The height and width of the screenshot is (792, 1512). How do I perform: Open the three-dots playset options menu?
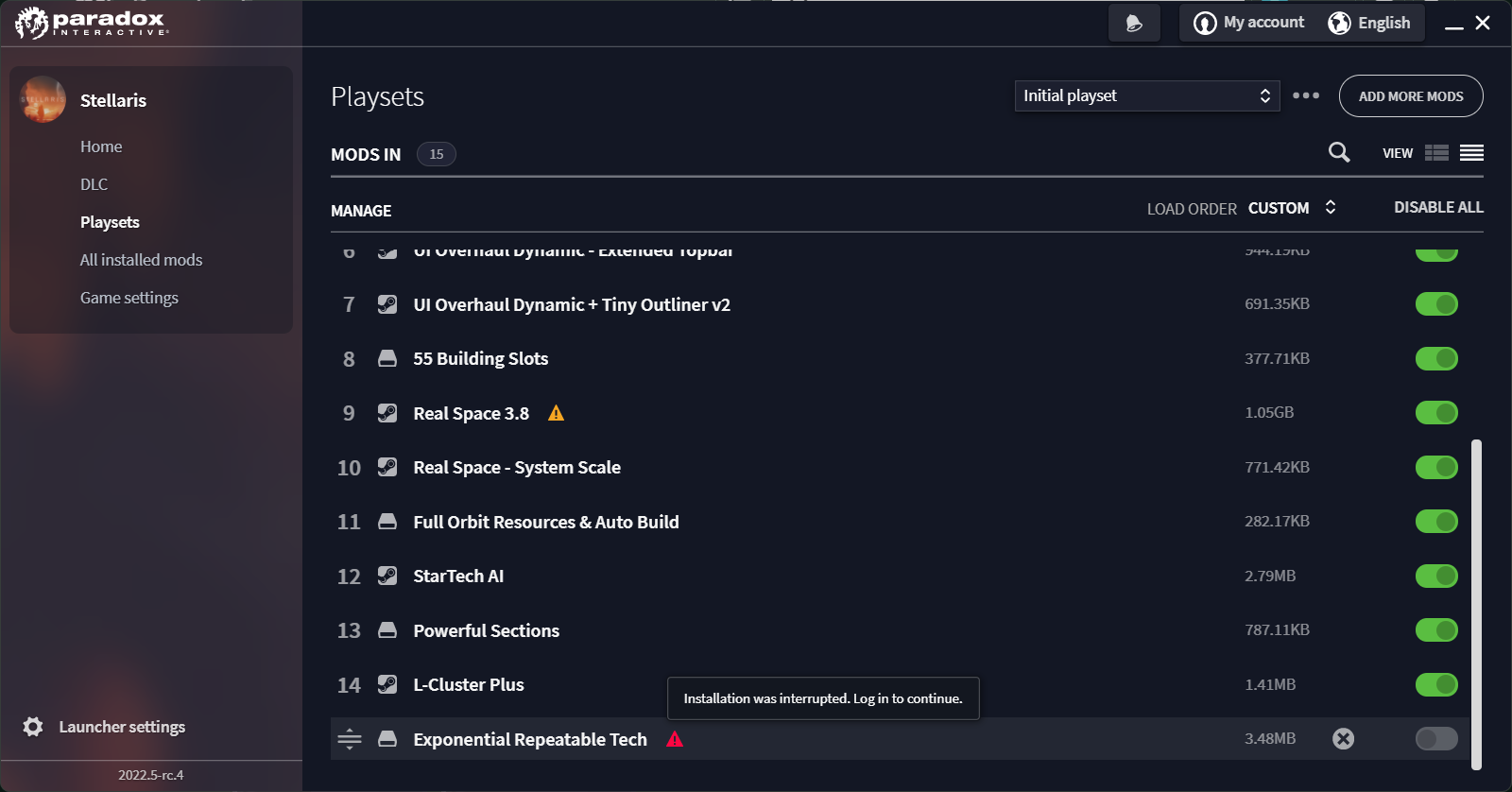tap(1306, 95)
